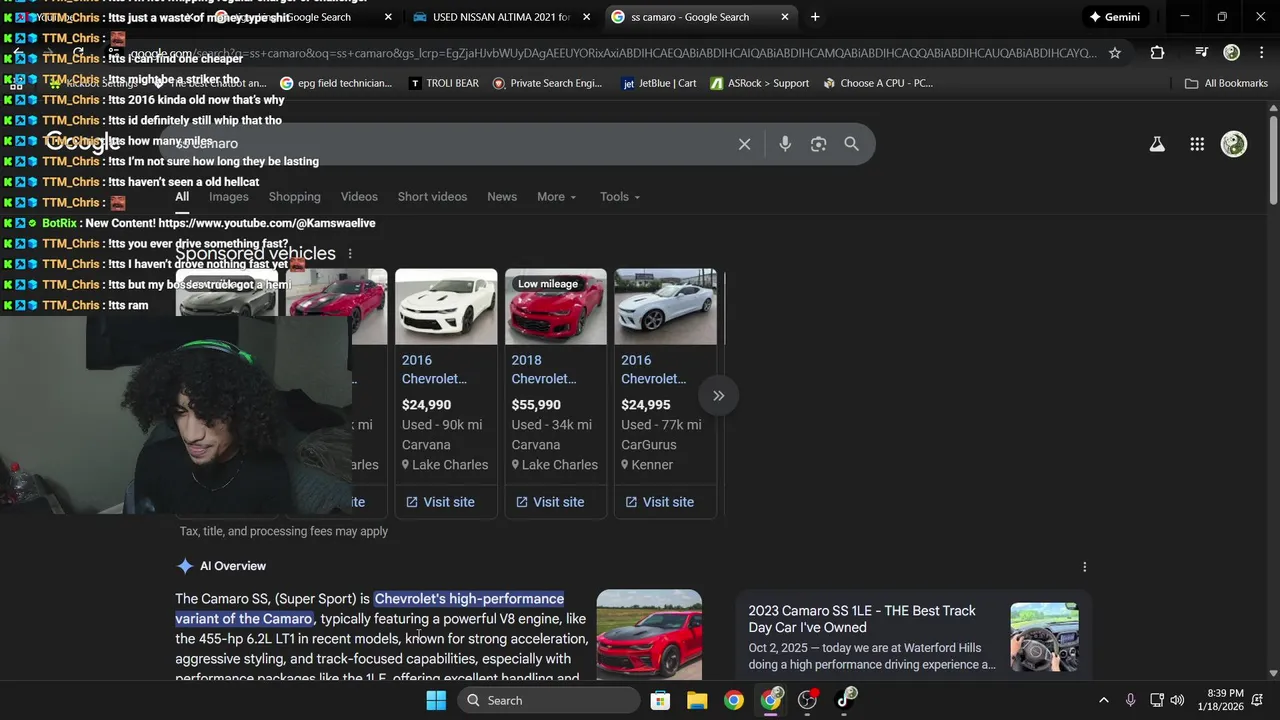Viewport: 1280px width, 720px height.
Task: Open the $24,990 2016 Chevrolet listing title
Action: pyautogui.click(x=434, y=369)
